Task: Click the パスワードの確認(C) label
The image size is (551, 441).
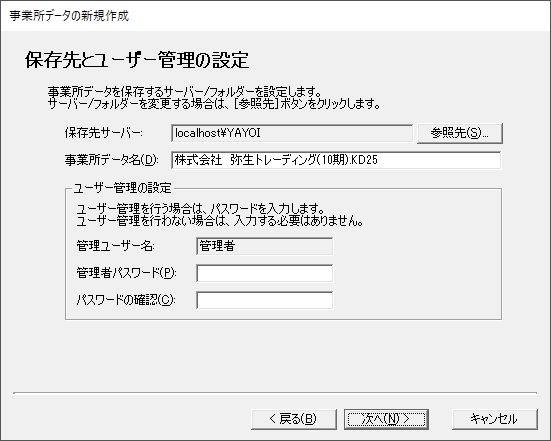Action: 126,300
